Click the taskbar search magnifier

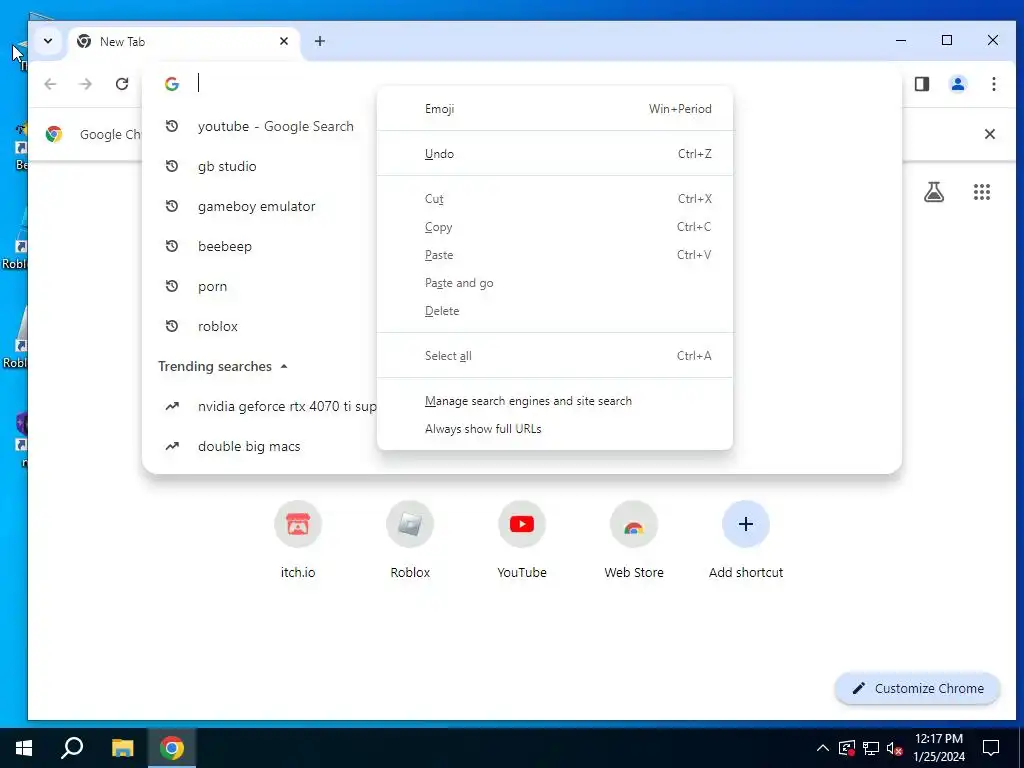click(x=72, y=748)
